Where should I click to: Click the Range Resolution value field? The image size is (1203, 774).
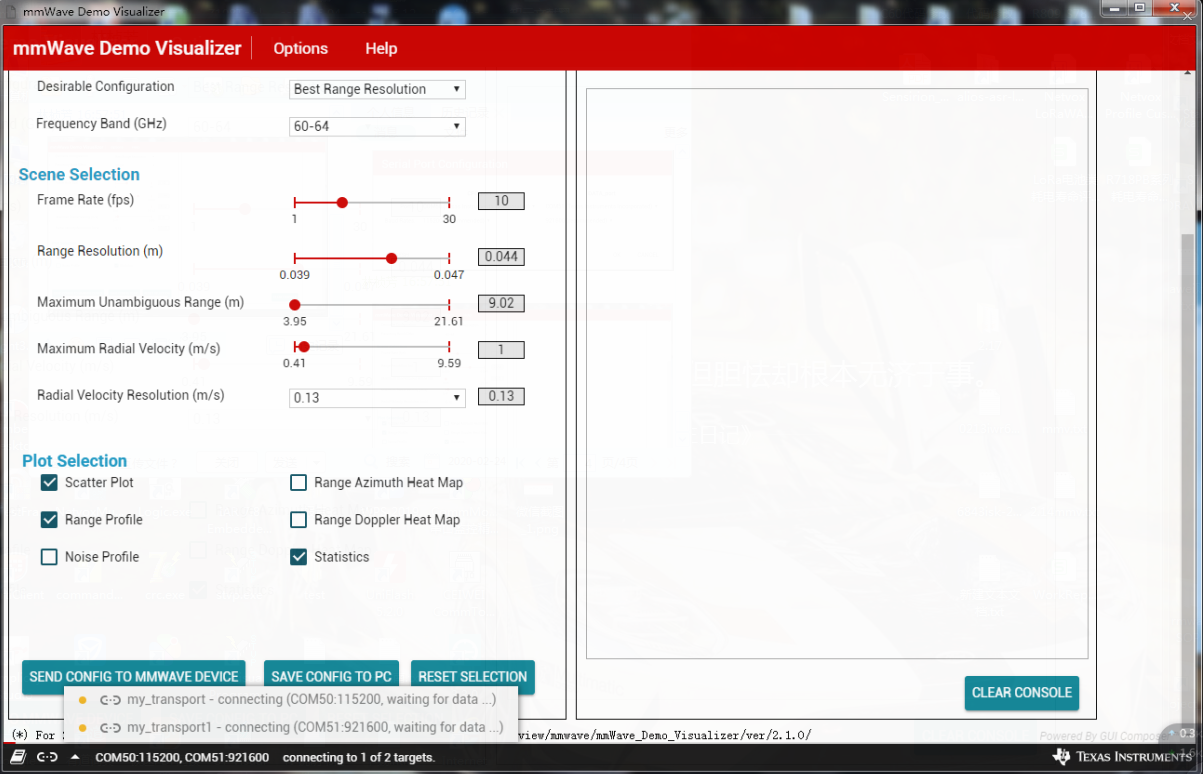point(501,257)
